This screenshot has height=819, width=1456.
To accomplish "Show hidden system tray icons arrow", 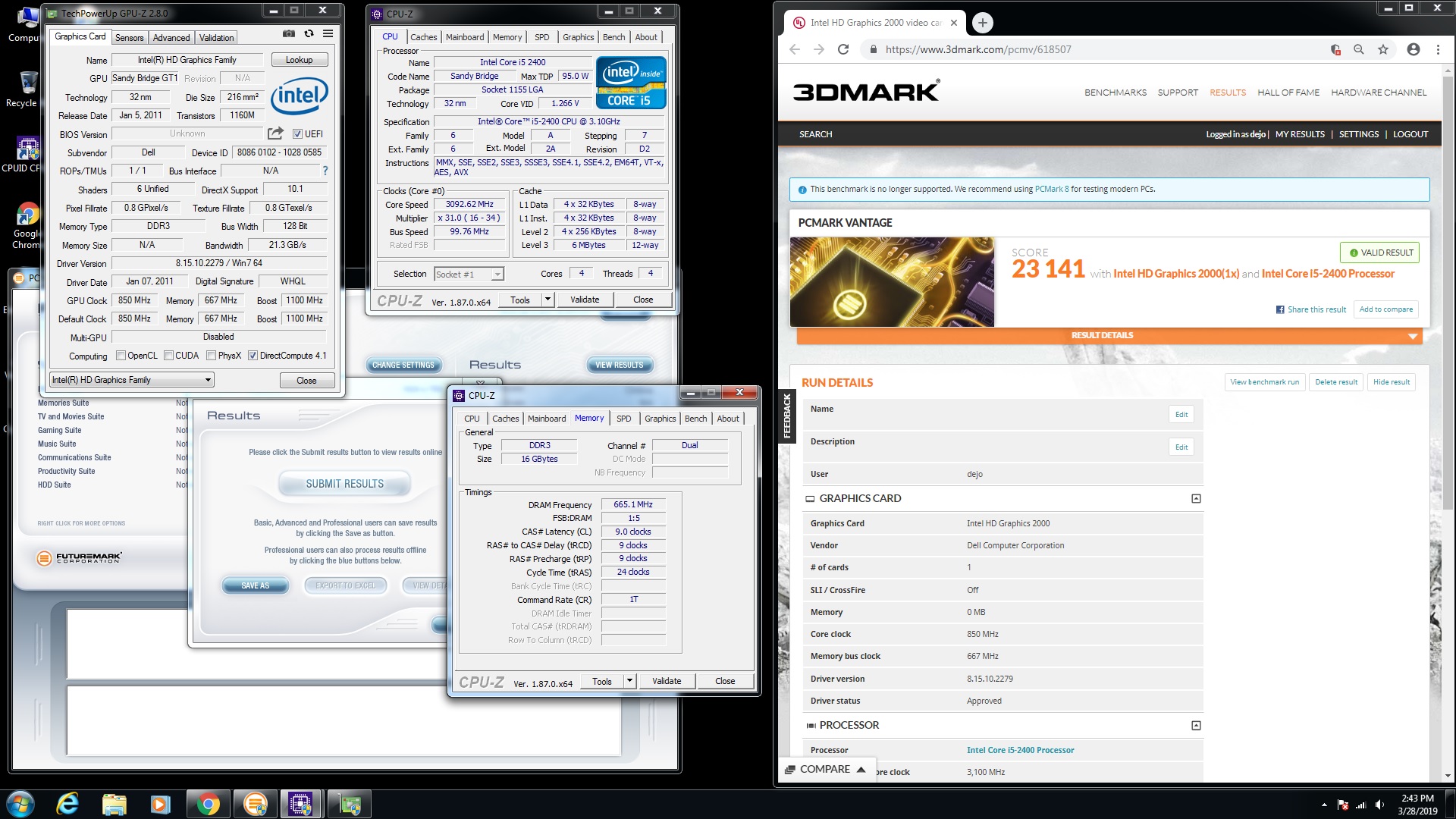I will pyautogui.click(x=1324, y=805).
